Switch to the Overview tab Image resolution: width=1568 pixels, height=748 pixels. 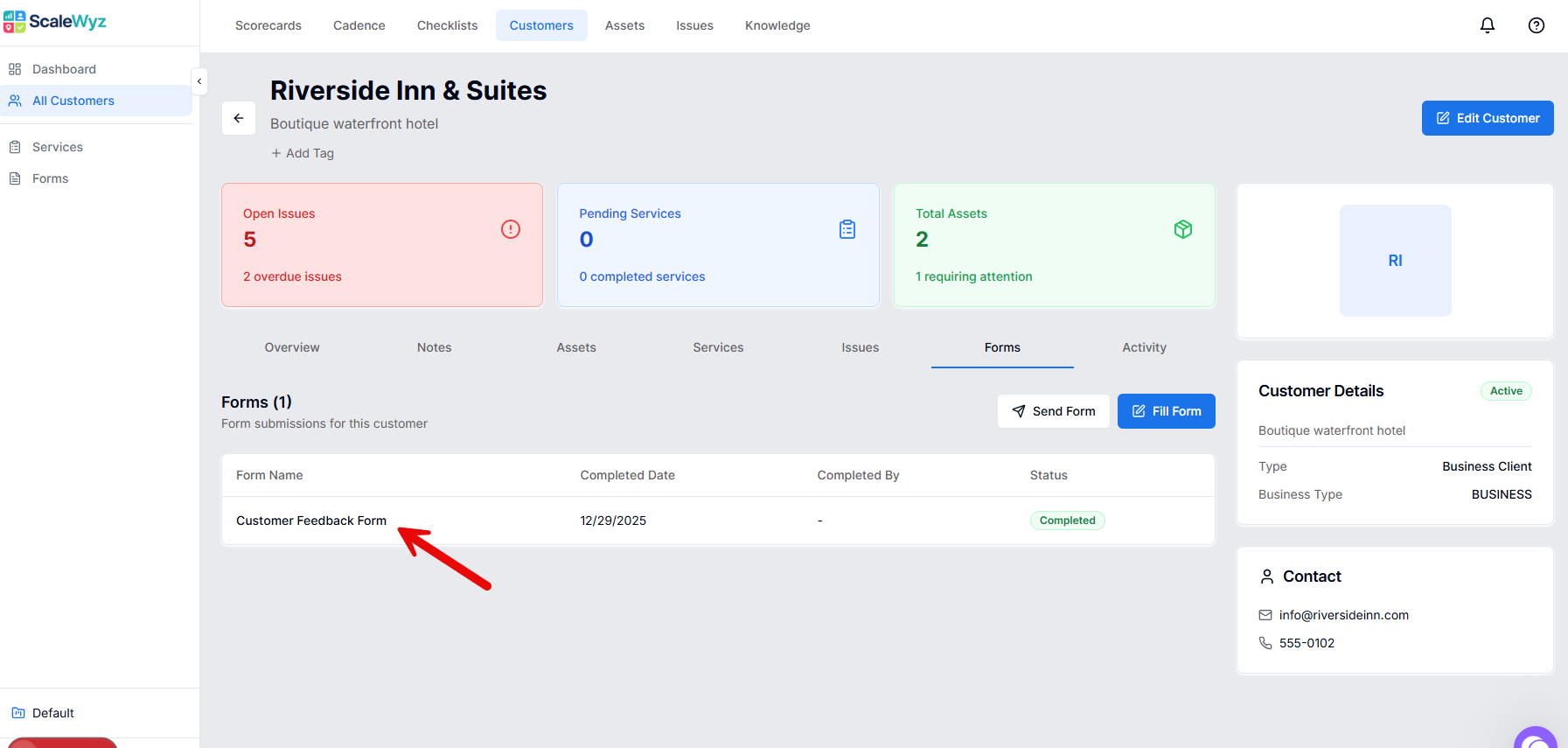(292, 347)
